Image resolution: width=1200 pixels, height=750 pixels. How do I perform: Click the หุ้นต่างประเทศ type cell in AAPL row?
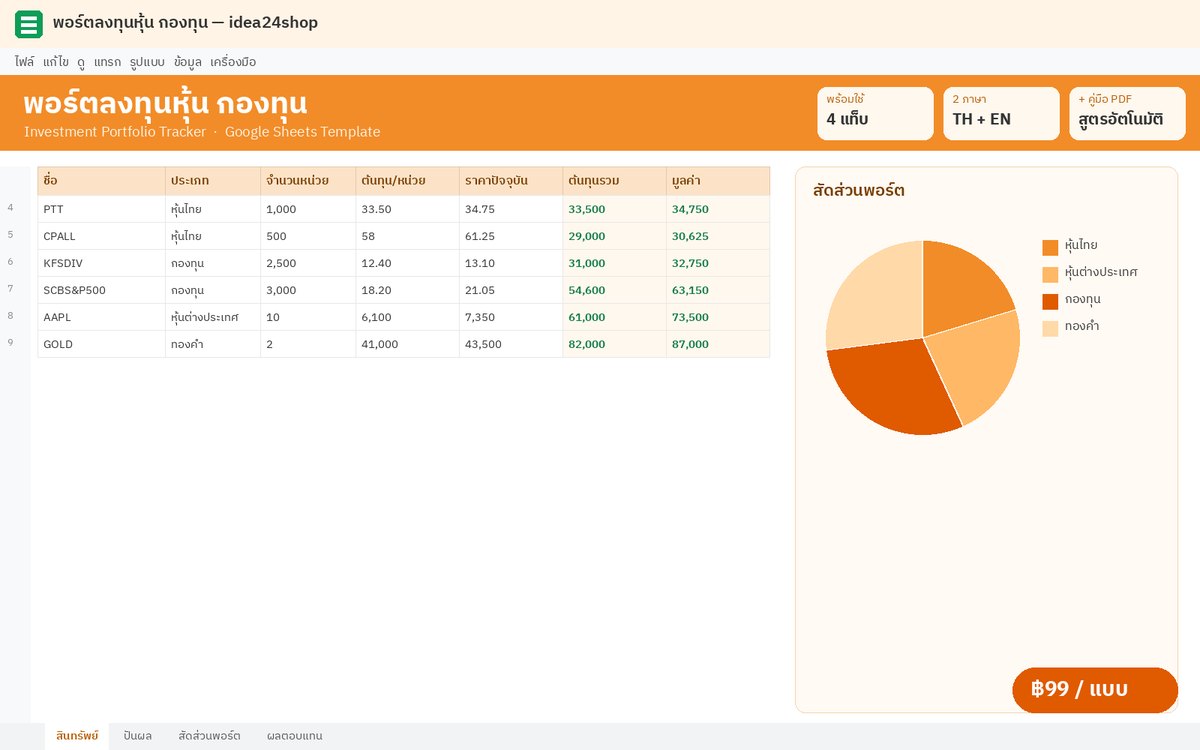pyautogui.click(x=213, y=317)
